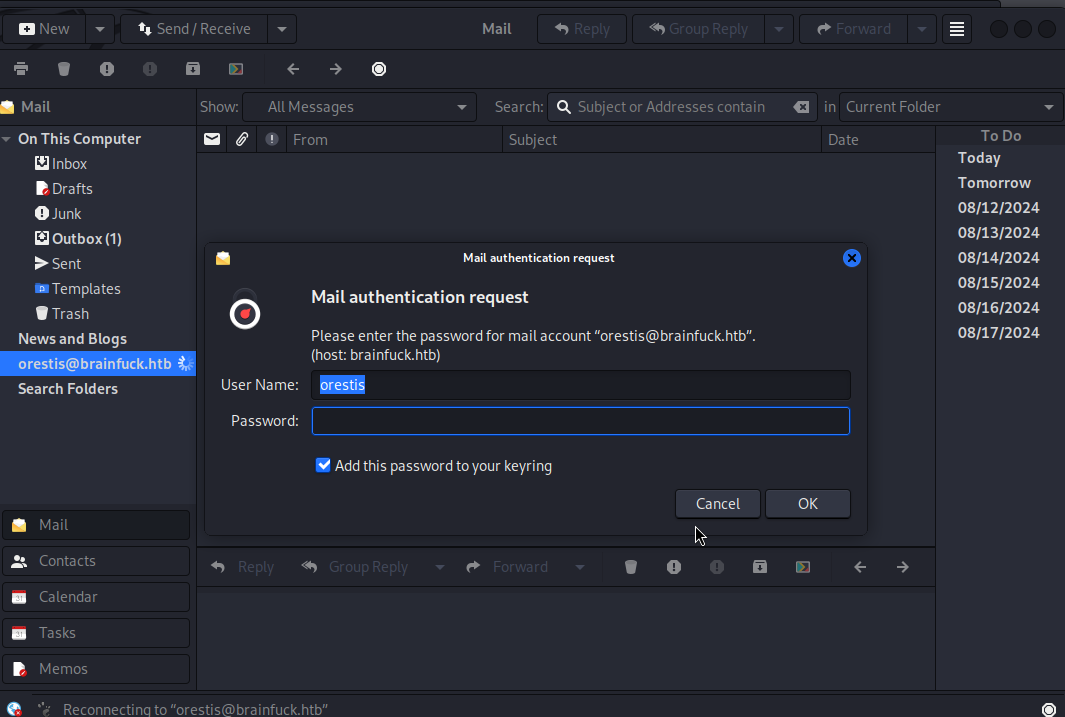Switch to the Contacts view
This screenshot has width=1065, height=717.
(x=96, y=561)
